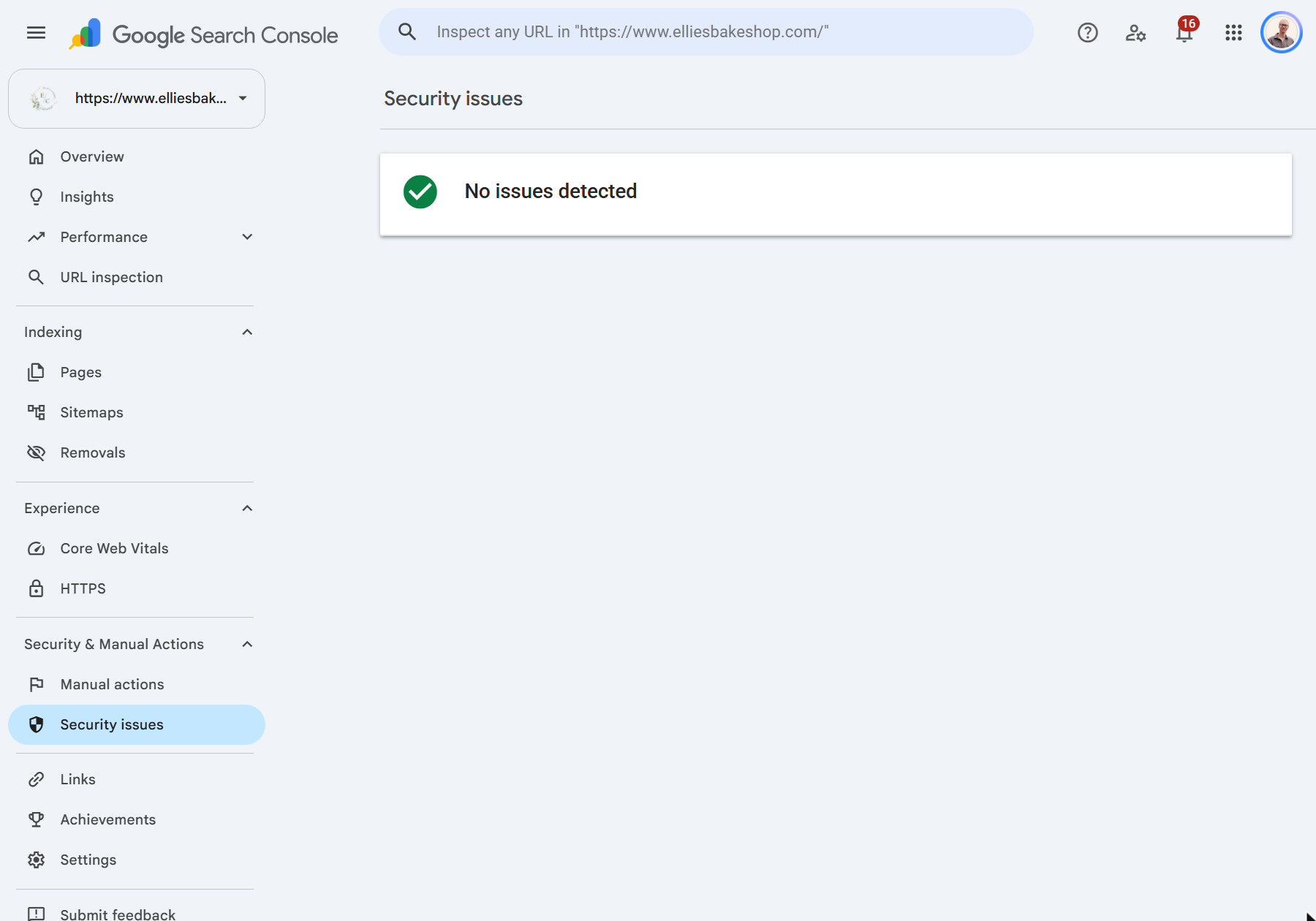This screenshot has height=921, width=1316.
Task: Click the HTTPS padlock icon
Action: coord(36,589)
